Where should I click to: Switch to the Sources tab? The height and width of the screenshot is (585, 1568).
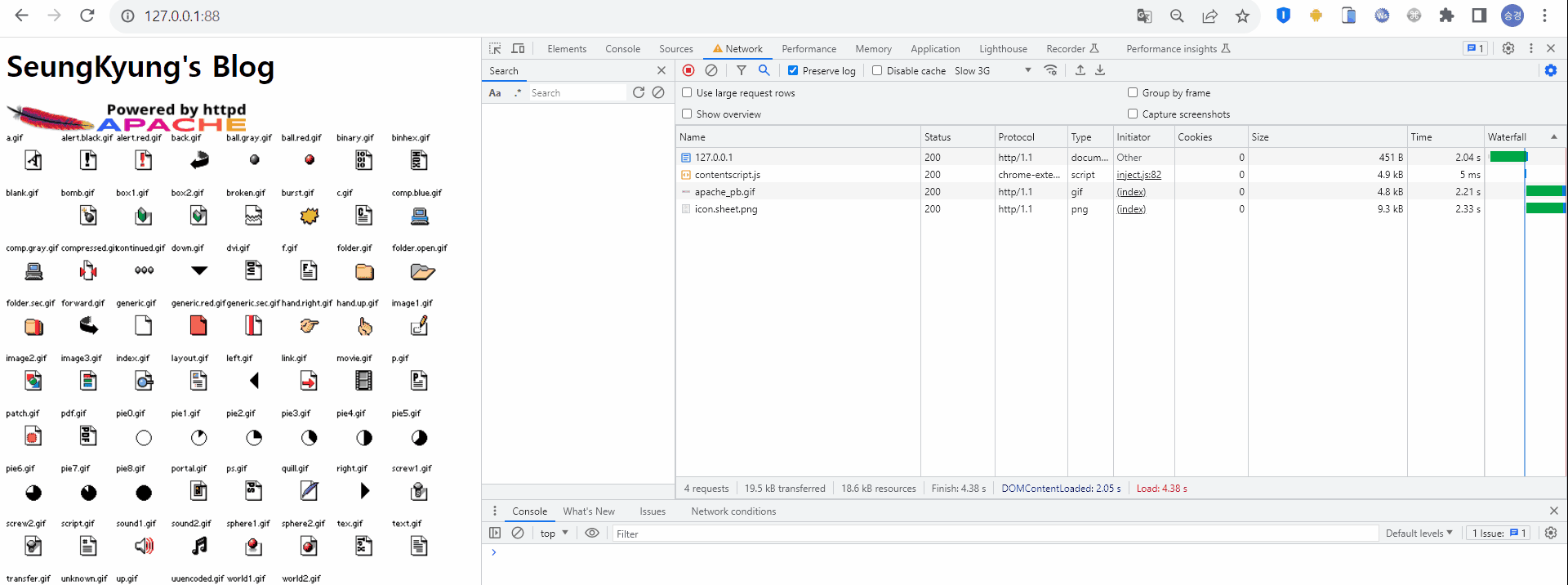676,48
